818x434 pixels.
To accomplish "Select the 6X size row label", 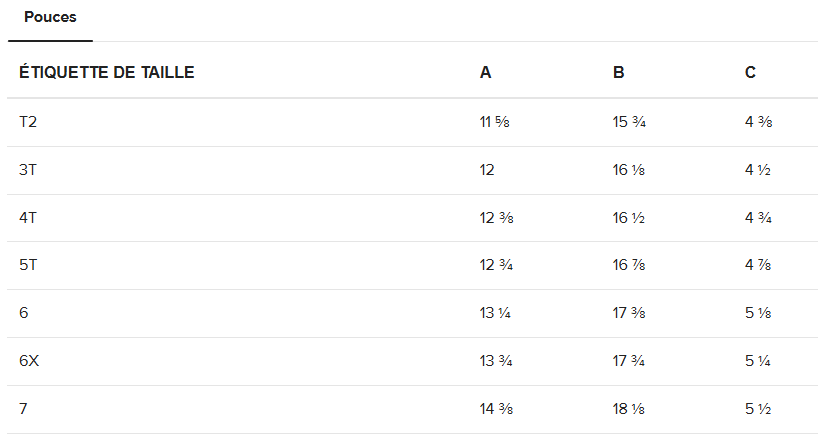I will (x=29, y=360).
